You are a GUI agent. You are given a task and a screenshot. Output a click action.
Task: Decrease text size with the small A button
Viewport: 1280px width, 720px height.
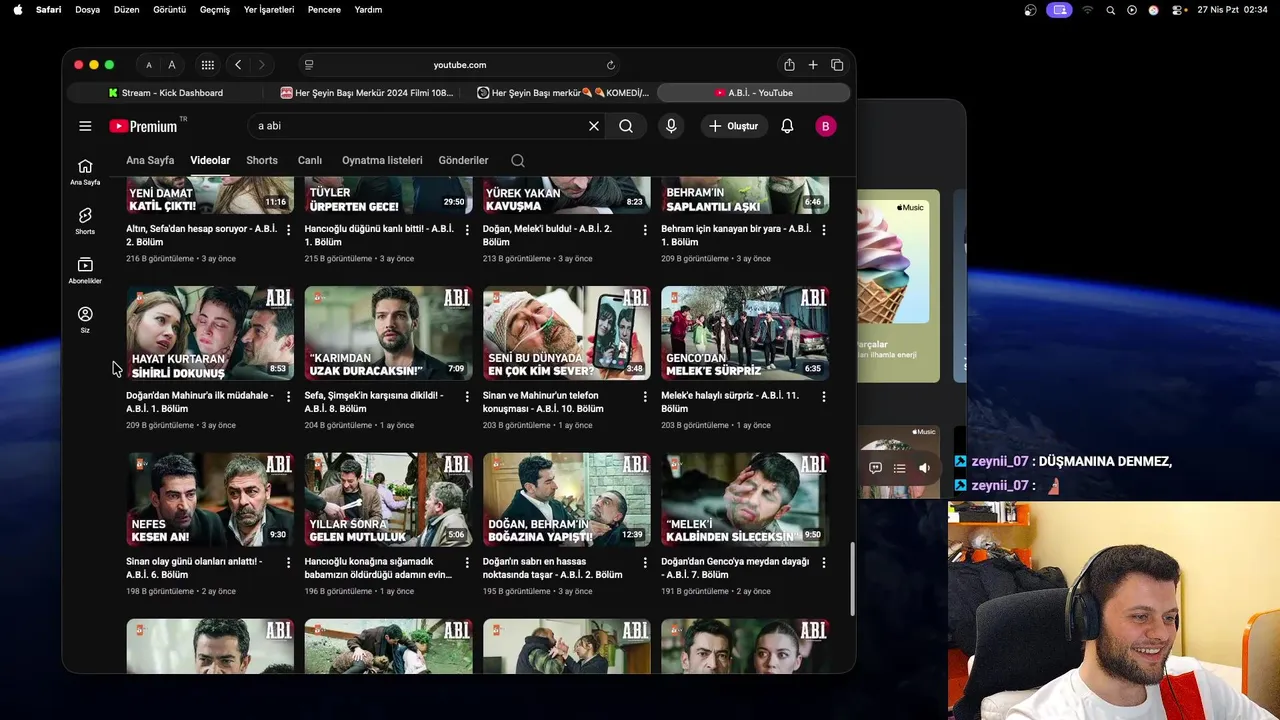click(x=149, y=65)
